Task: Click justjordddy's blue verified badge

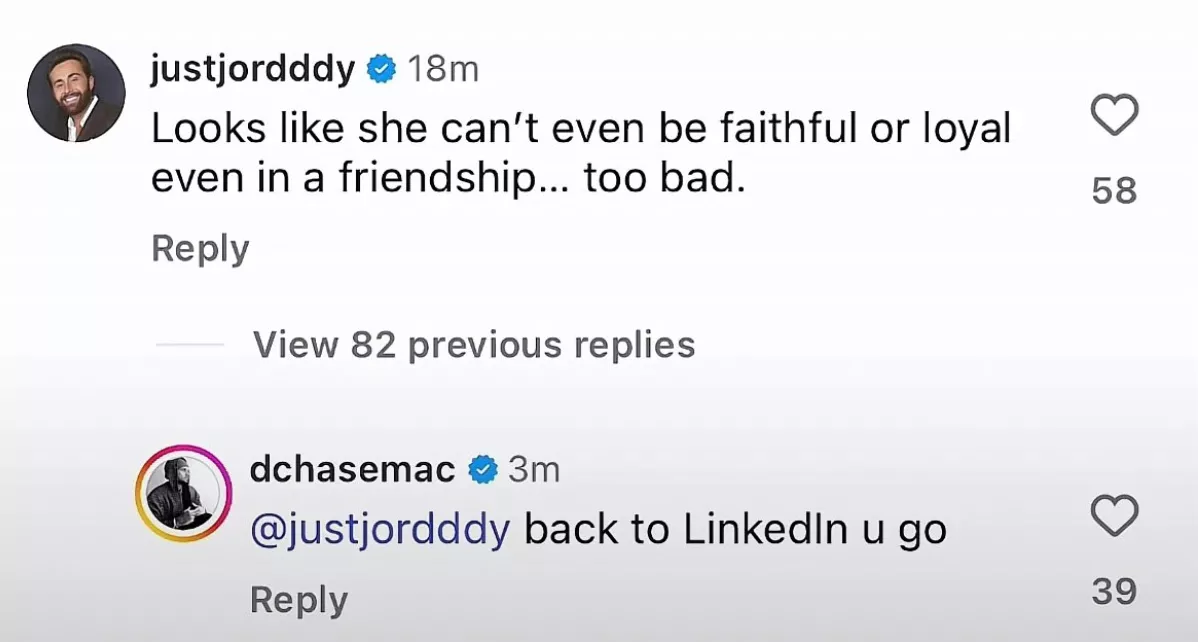Action: pos(381,69)
